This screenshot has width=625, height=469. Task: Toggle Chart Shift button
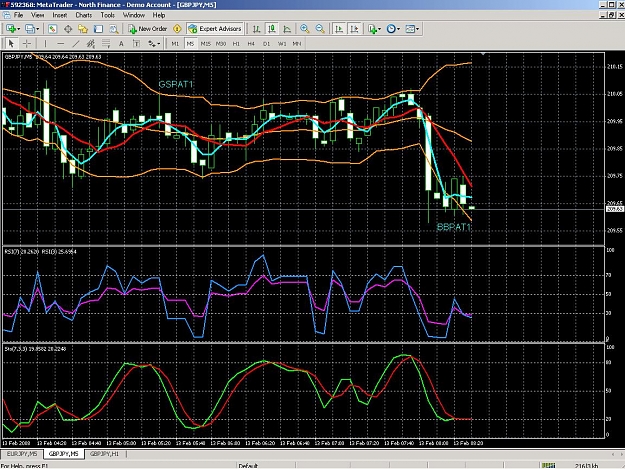coord(354,29)
